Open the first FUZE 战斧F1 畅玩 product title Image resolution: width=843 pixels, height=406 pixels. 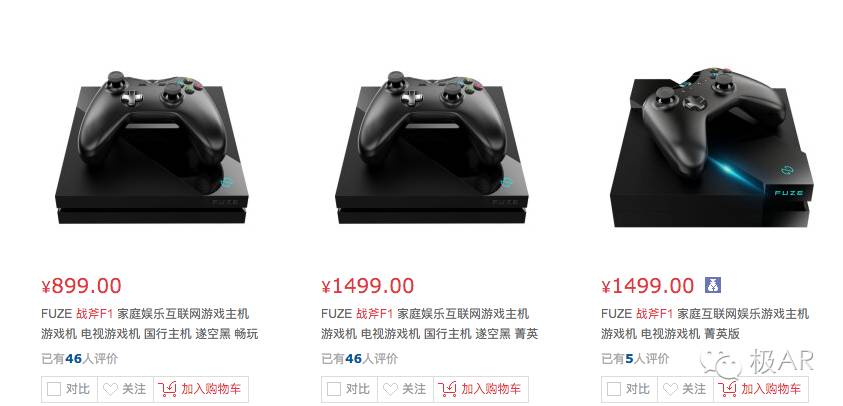pos(149,324)
